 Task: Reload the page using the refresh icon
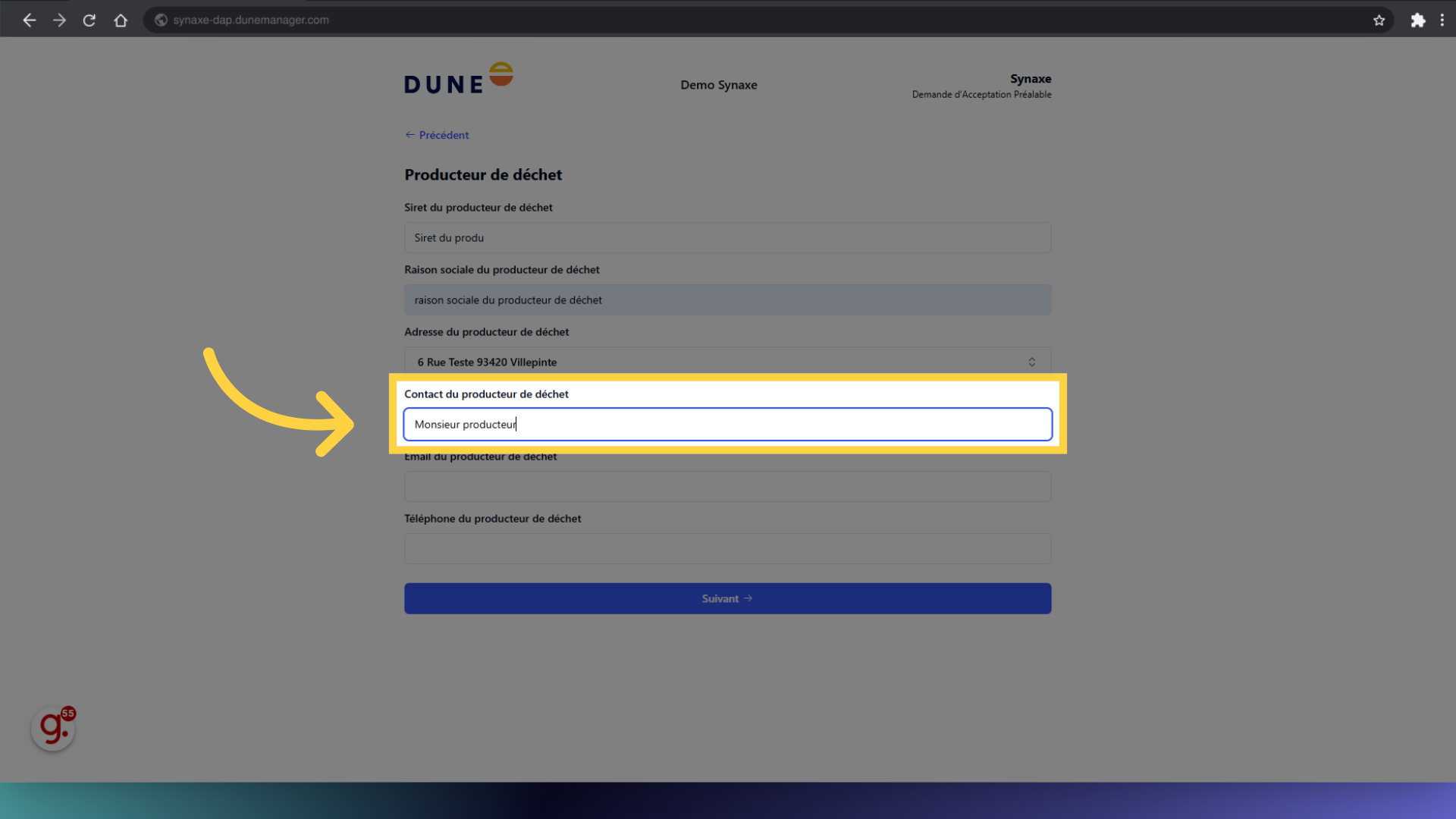click(x=89, y=20)
